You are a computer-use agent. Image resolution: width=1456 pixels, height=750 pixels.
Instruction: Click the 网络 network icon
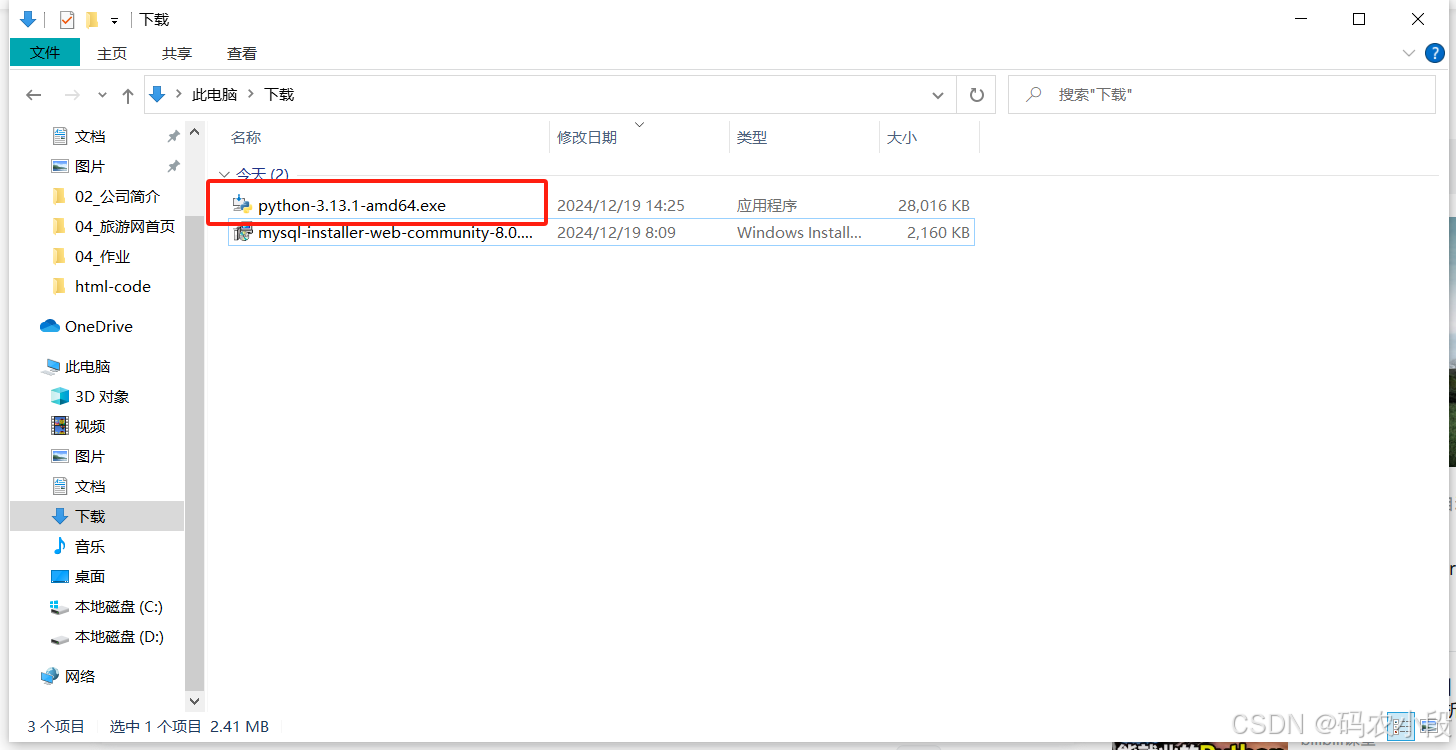[49, 676]
